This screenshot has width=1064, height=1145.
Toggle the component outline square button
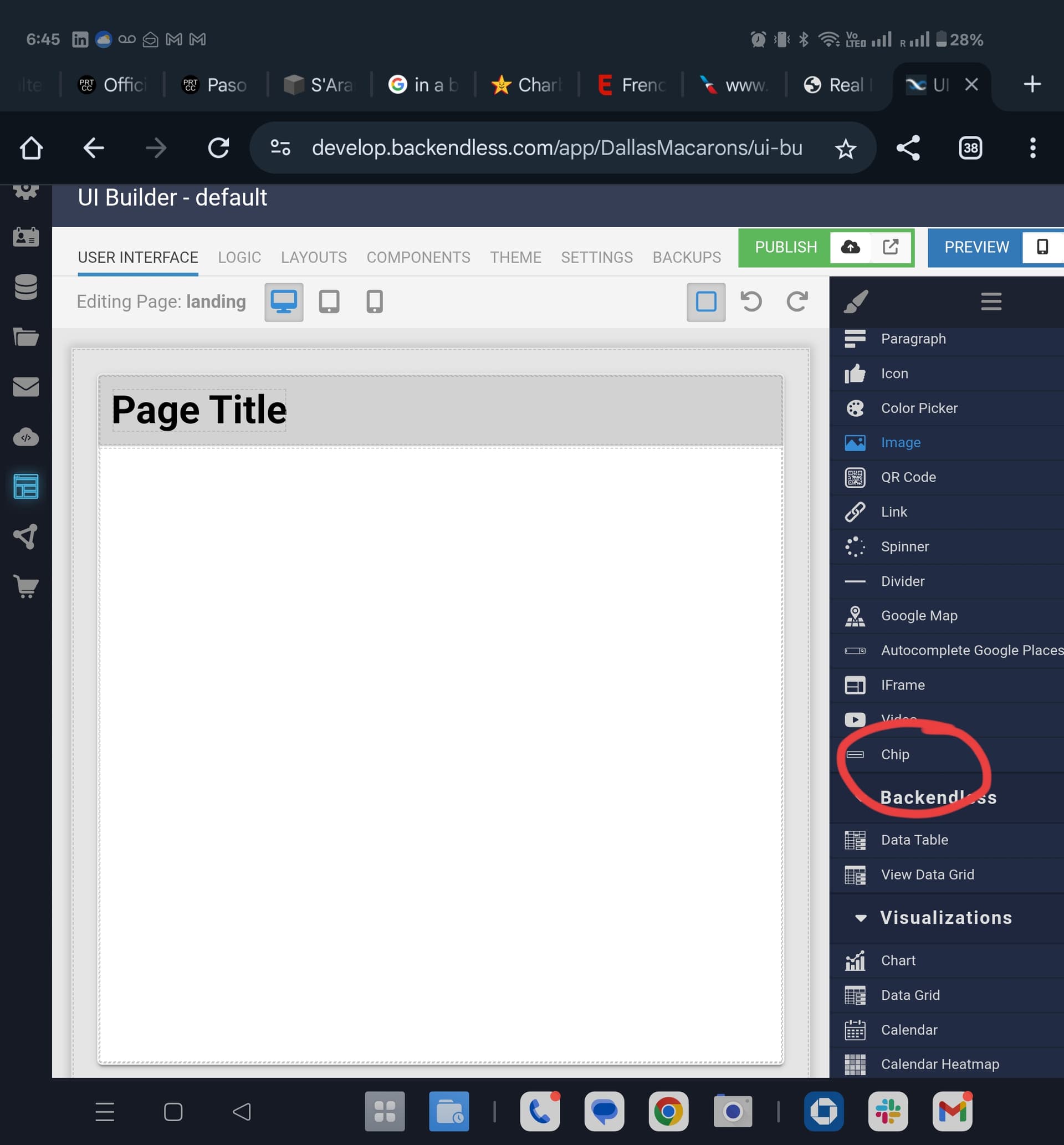706,301
